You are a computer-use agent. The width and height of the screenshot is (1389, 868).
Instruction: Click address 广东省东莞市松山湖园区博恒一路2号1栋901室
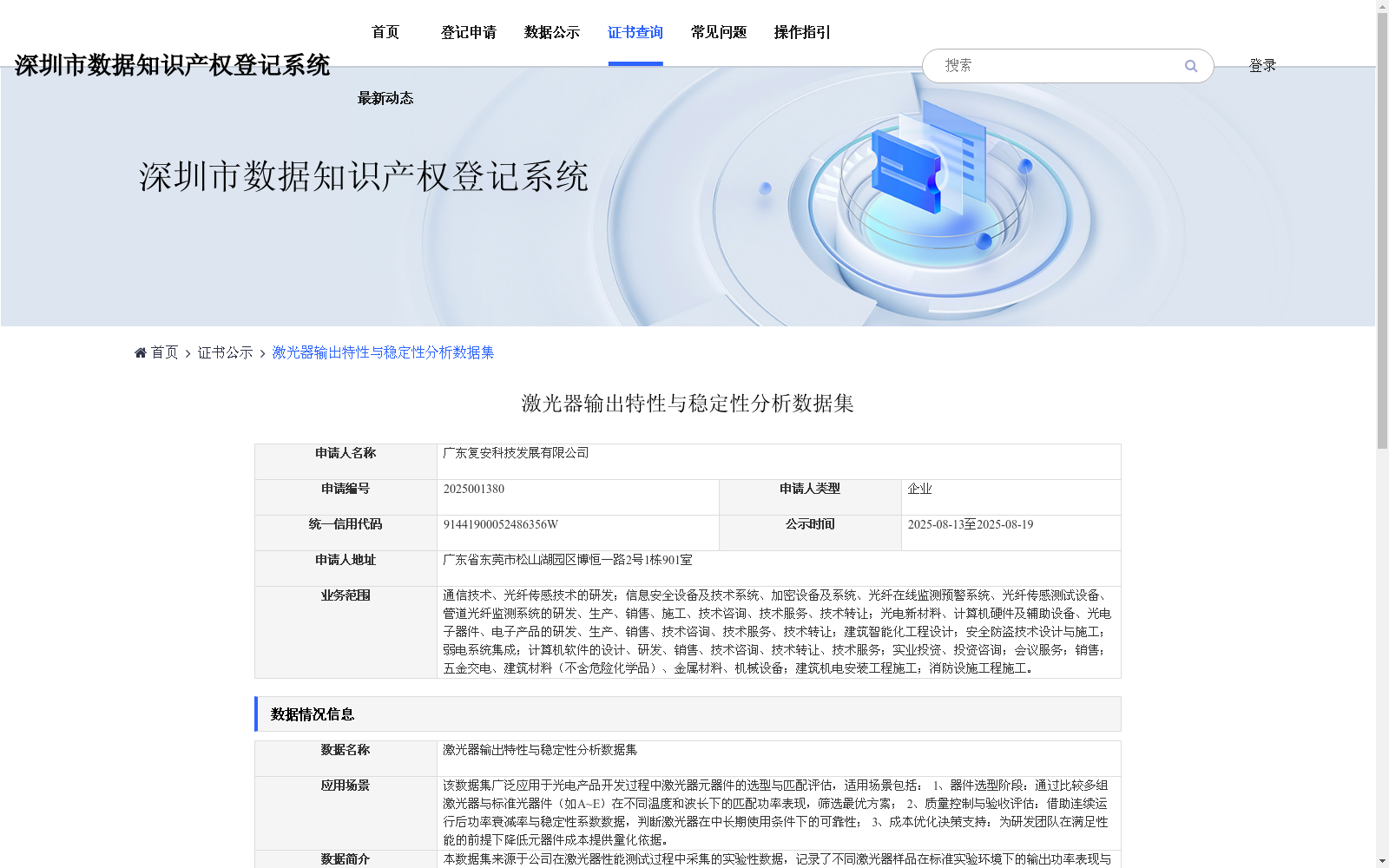tap(568, 560)
